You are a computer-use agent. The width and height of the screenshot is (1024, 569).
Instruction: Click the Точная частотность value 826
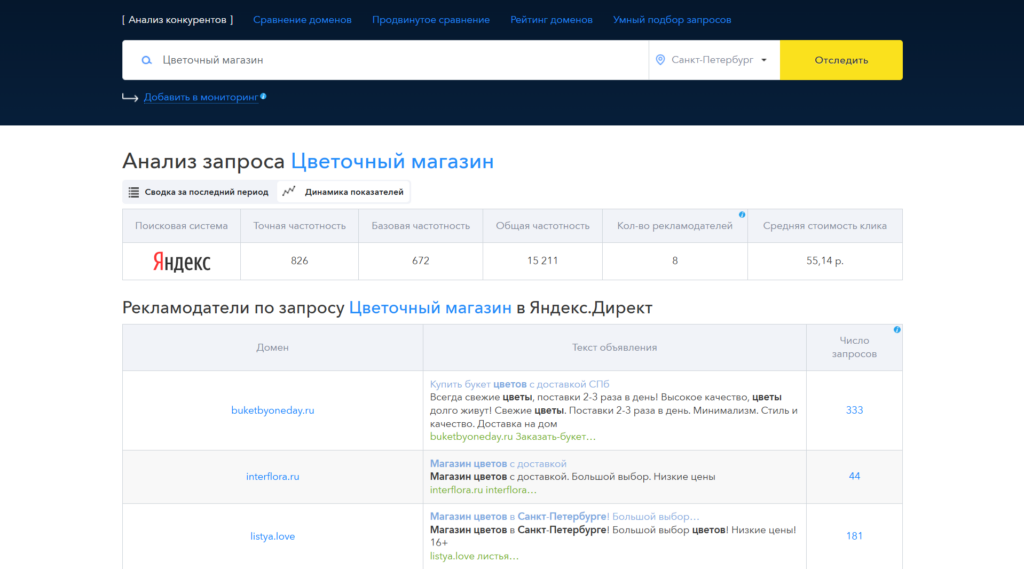(x=299, y=261)
